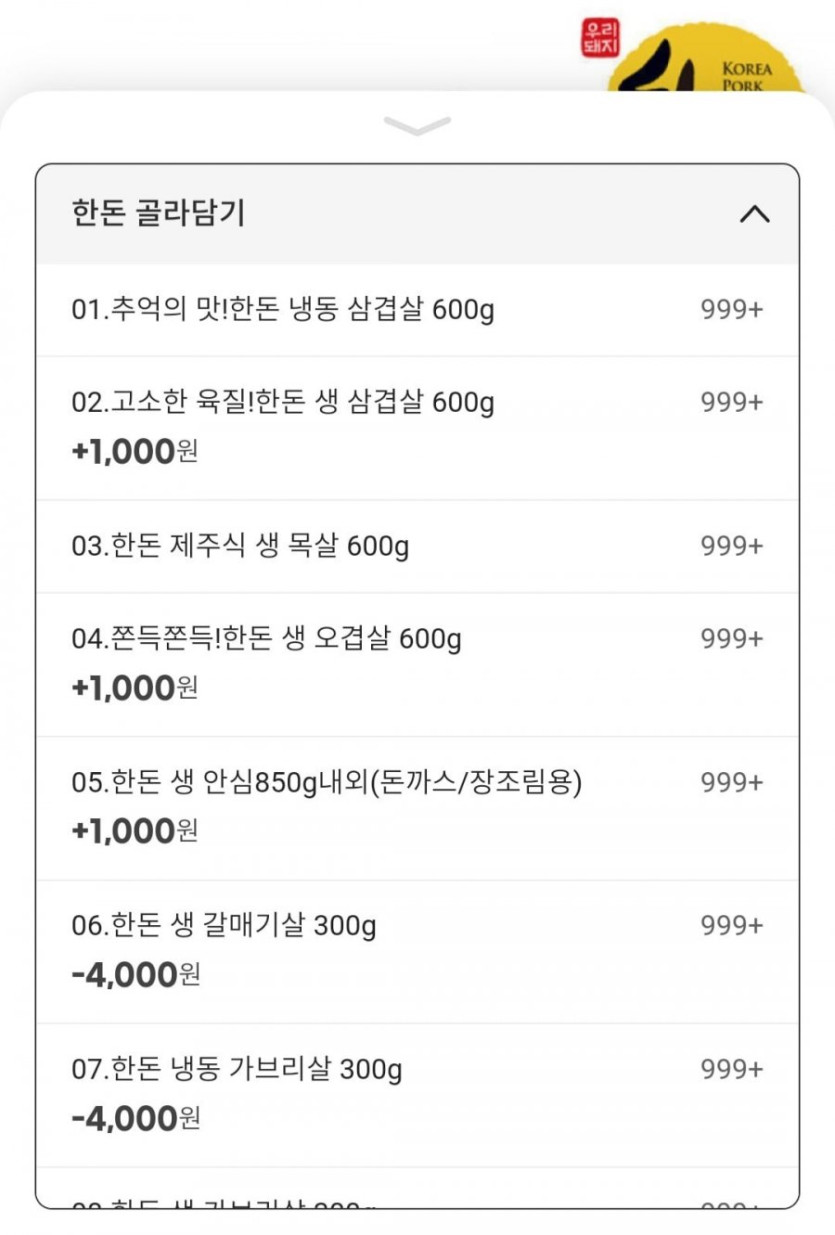Tap the -4,000원 discount under option 07
This screenshot has width=835, height=1235.
(x=136, y=1119)
